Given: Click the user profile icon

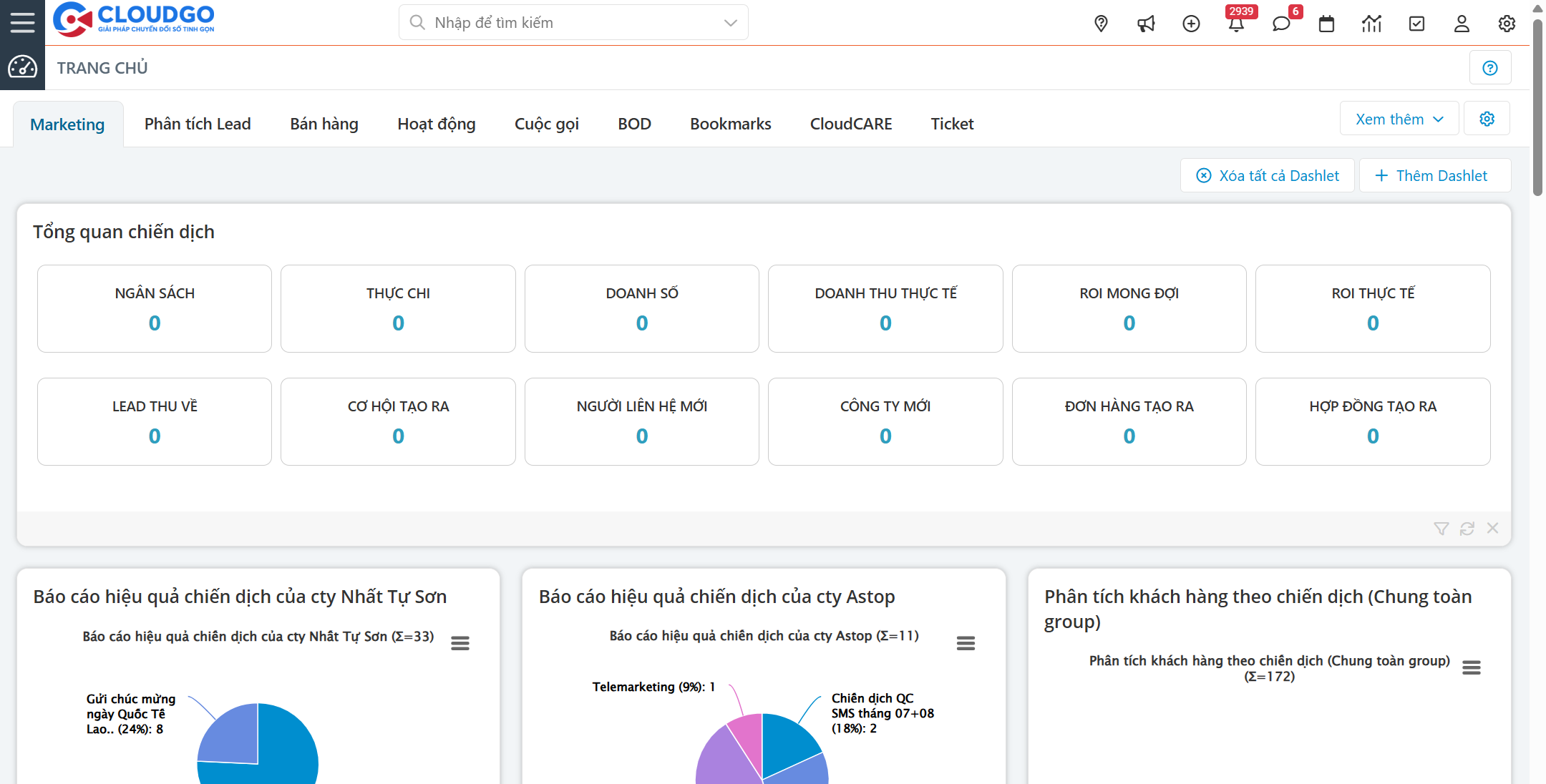Looking at the screenshot, I should (1462, 24).
